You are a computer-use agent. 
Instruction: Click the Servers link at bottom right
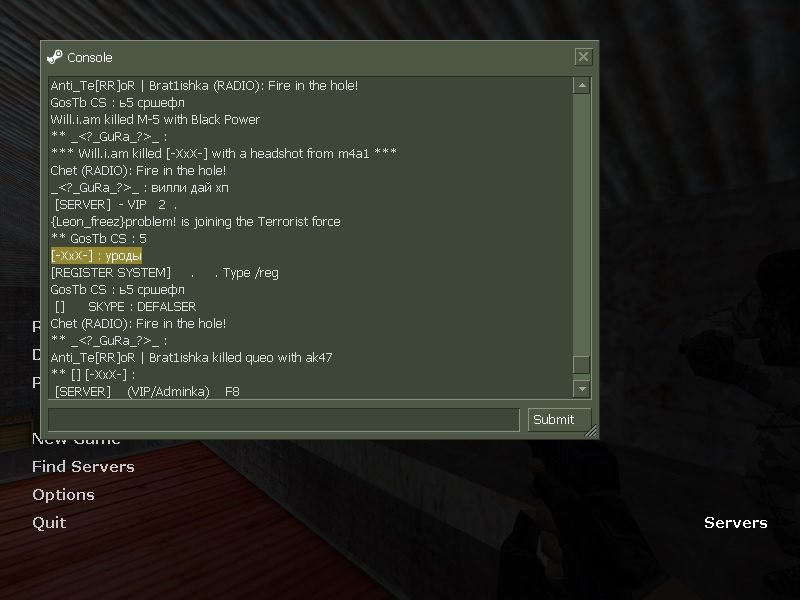pos(736,523)
